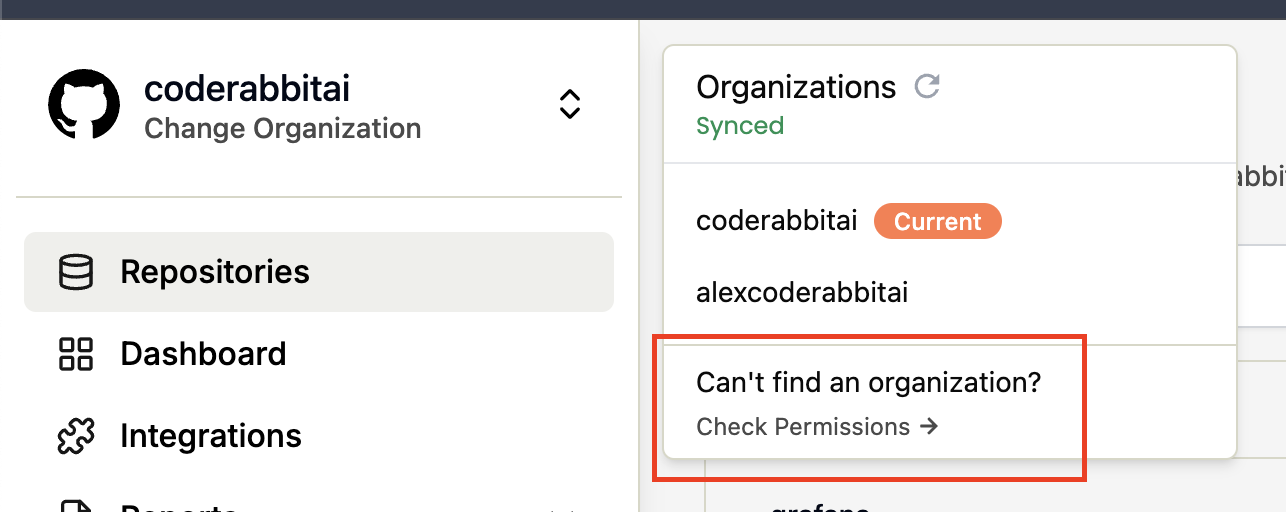Image resolution: width=1286 pixels, height=512 pixels.
Task: Click the Integrations puzzle icon
Action: point(77,436)
